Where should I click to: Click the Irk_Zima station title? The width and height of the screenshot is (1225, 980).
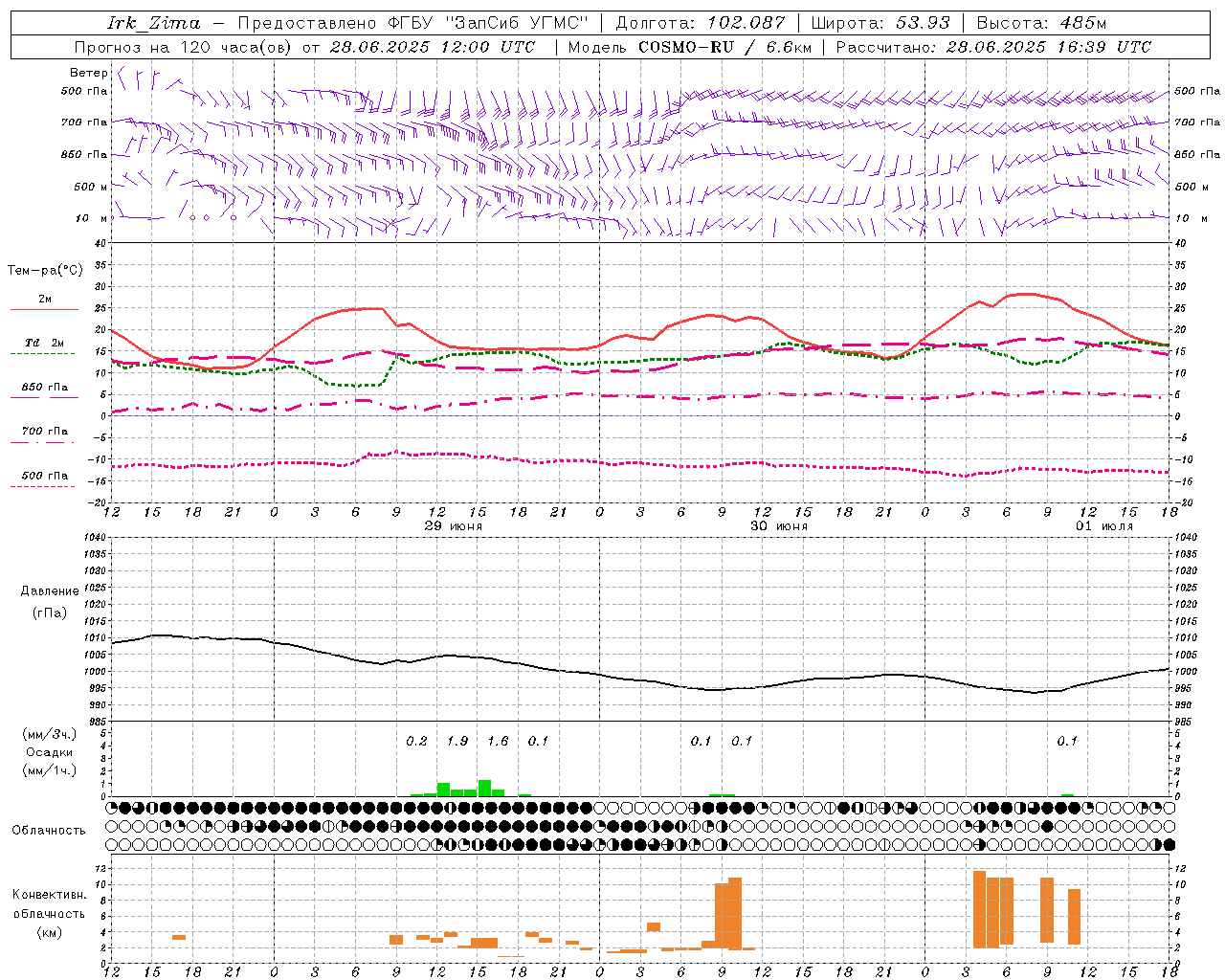(154, 23)
